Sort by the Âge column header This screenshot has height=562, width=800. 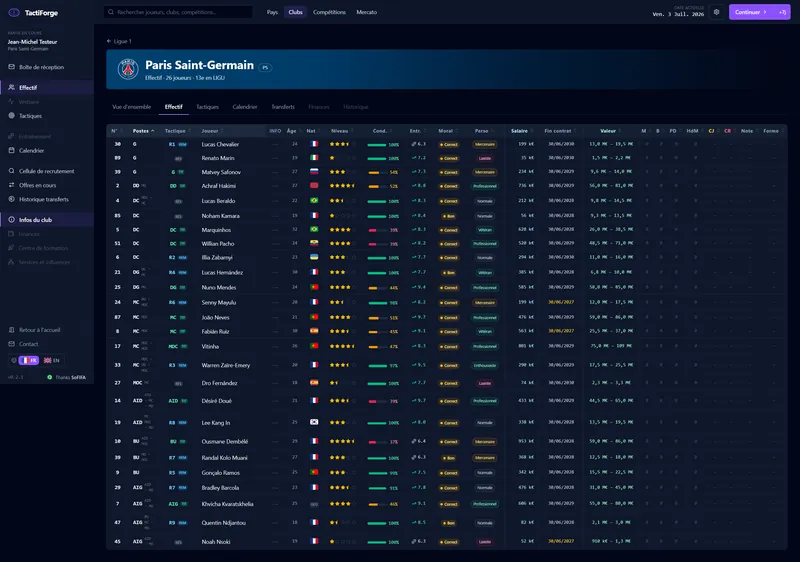[293, 131]
